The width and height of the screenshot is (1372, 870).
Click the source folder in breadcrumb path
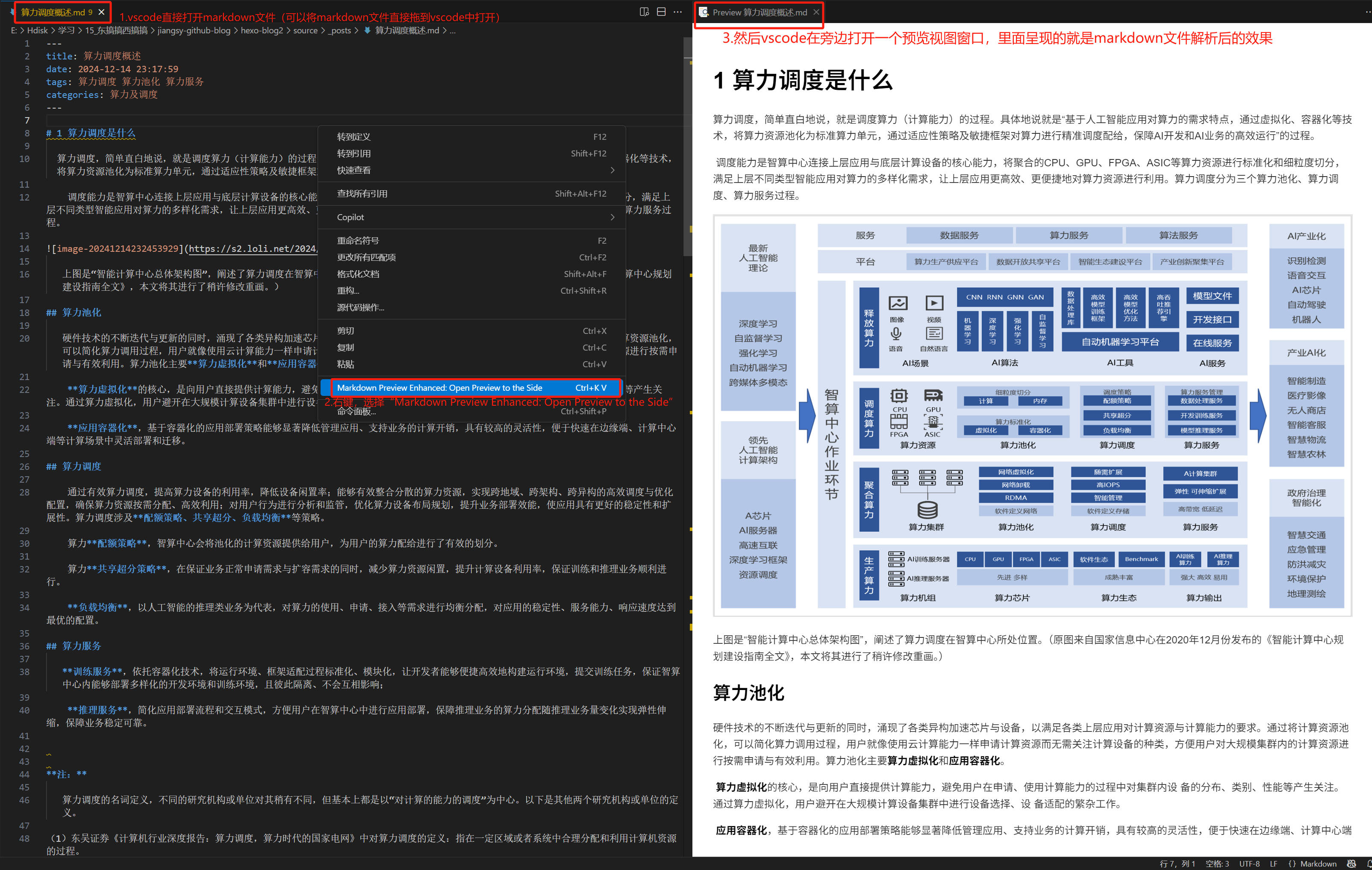point(306,30)
